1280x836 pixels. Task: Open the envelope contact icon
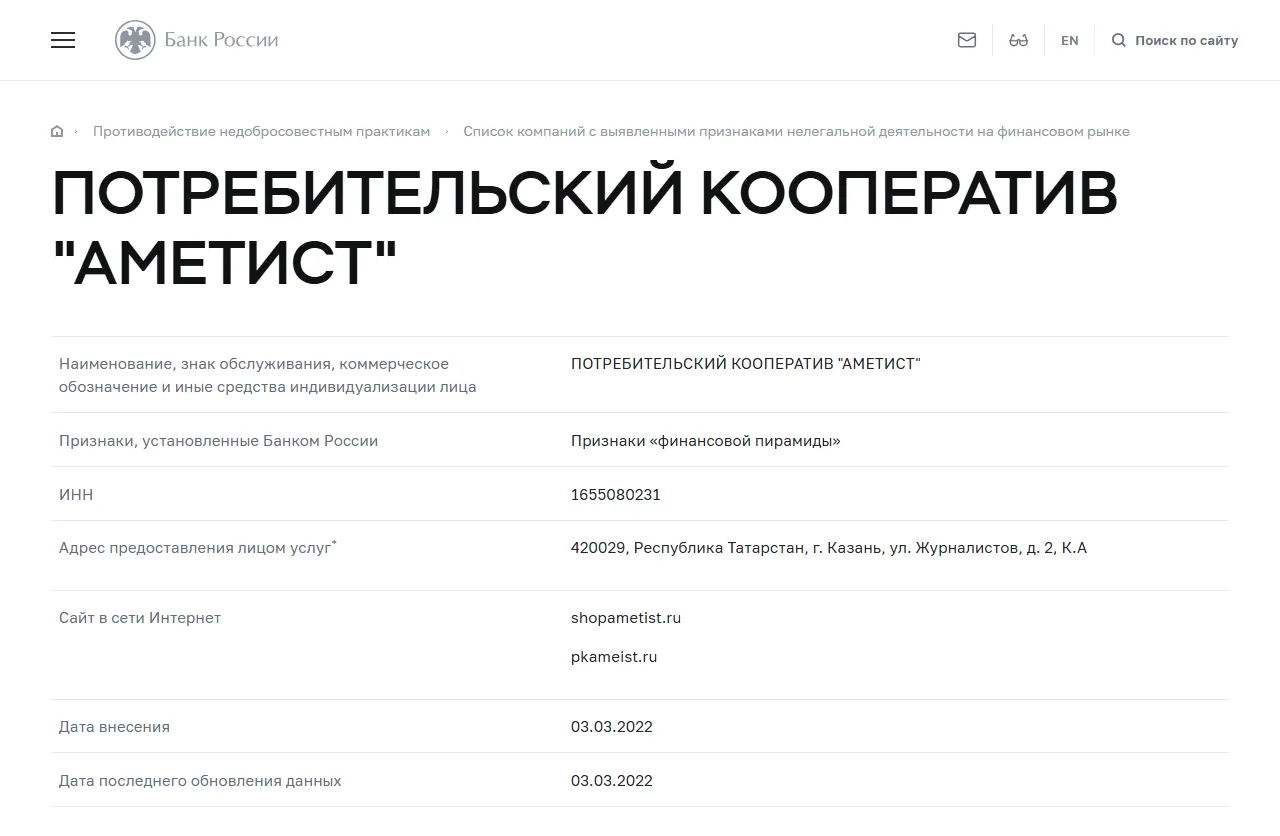pyautogui.click(x=967, y=40)
